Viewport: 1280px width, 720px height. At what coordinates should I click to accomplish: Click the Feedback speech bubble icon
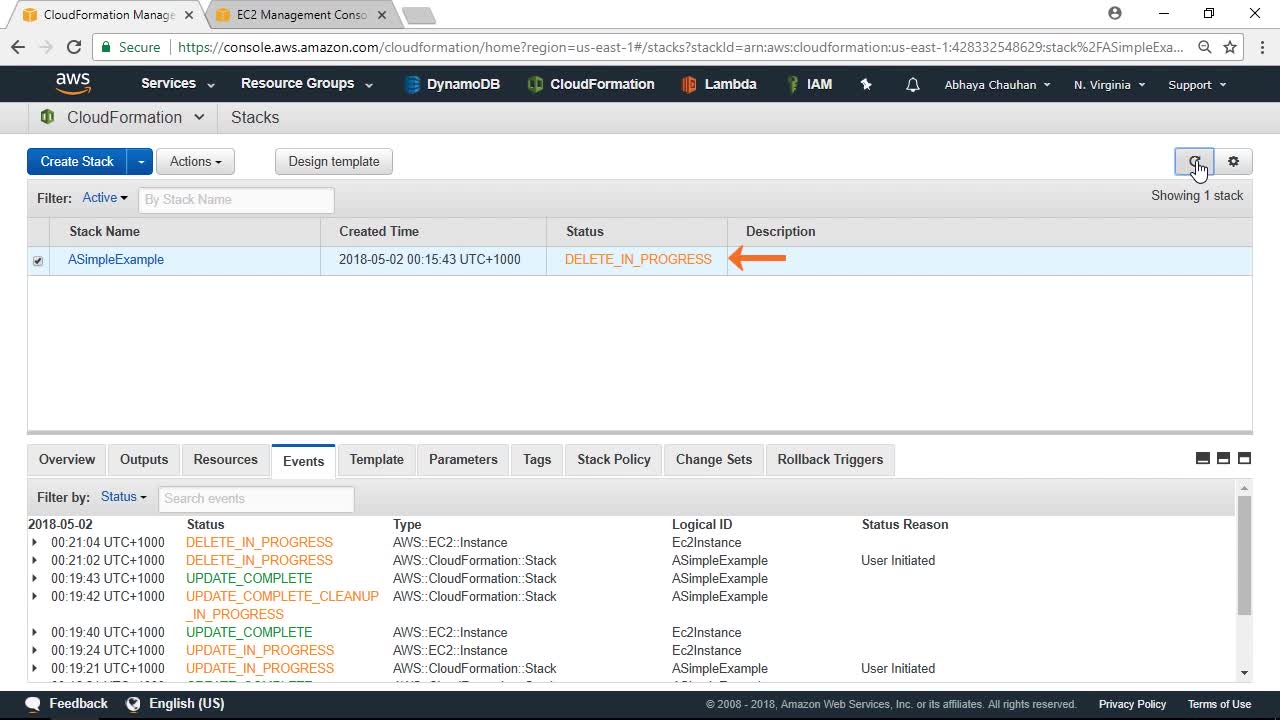coord(33,704)
